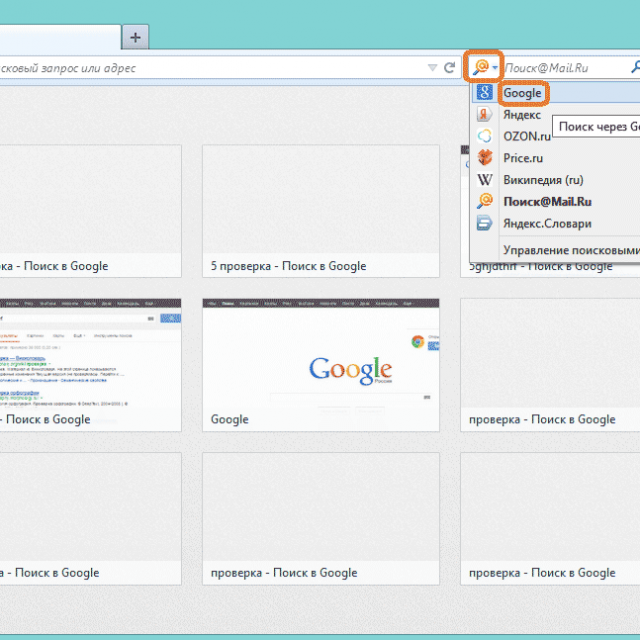Click the OZON.ru ring icon
The height and width of the screenshot is (640, 640).
click(484, 136)
